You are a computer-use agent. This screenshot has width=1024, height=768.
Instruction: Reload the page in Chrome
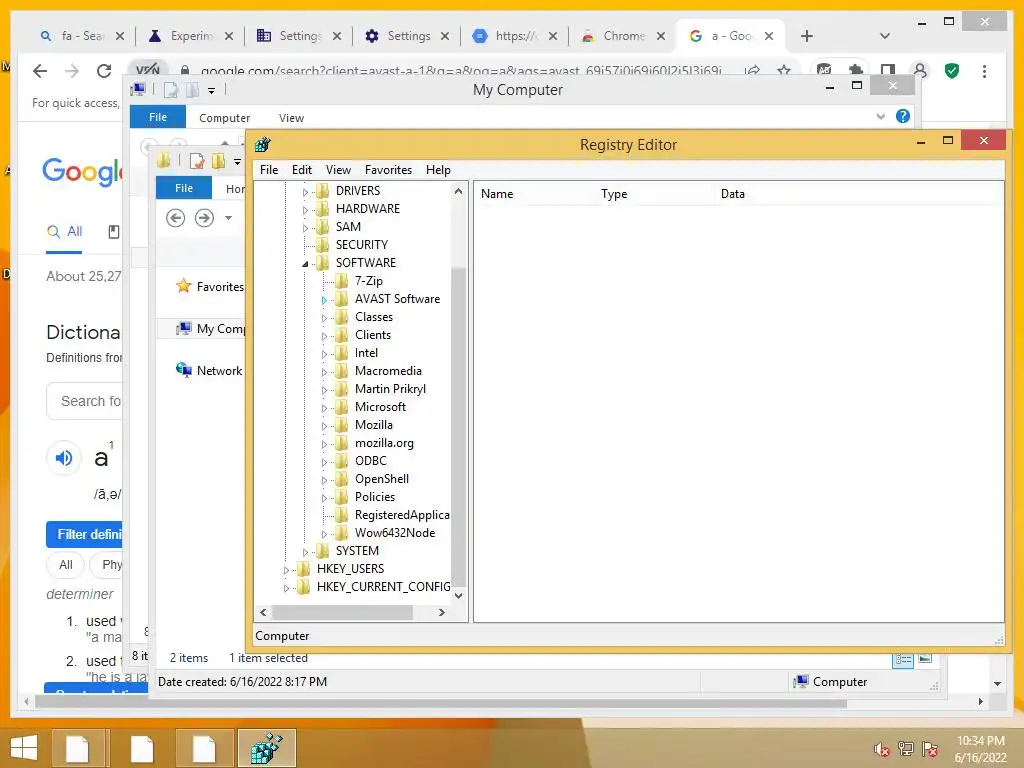[104, 71]
